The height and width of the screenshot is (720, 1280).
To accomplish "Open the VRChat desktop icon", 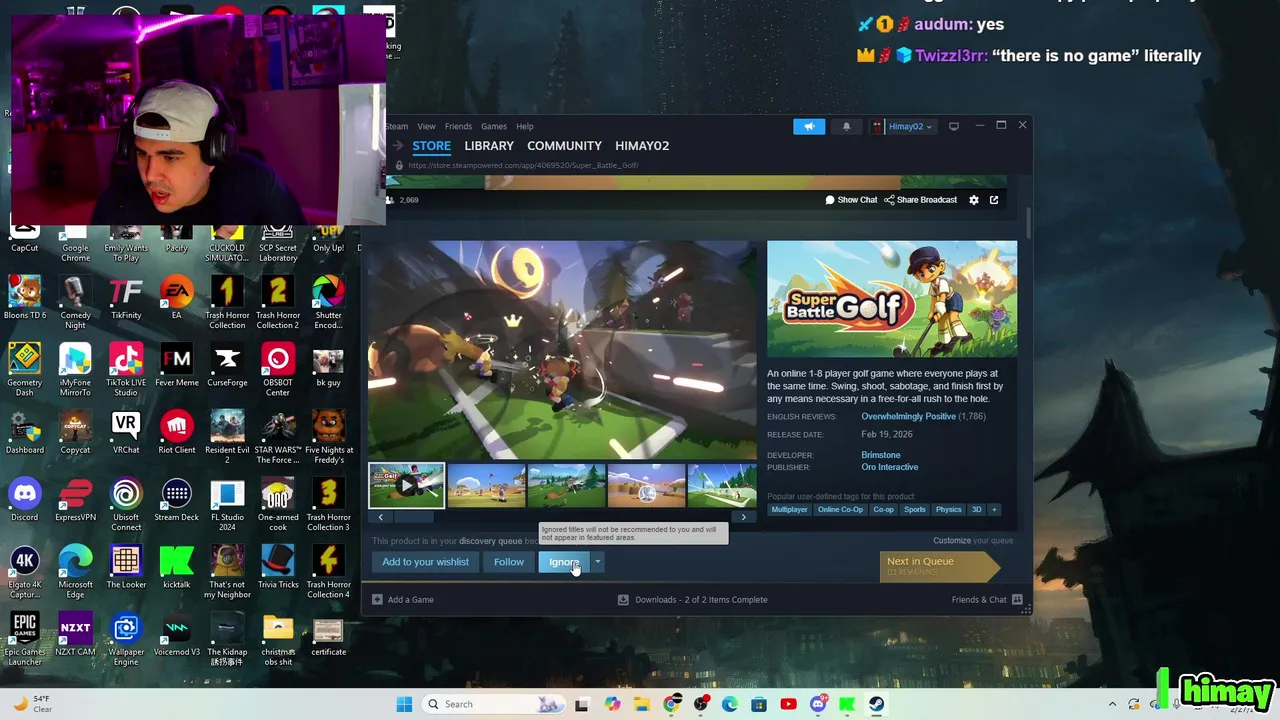I will tap(126, 432).
